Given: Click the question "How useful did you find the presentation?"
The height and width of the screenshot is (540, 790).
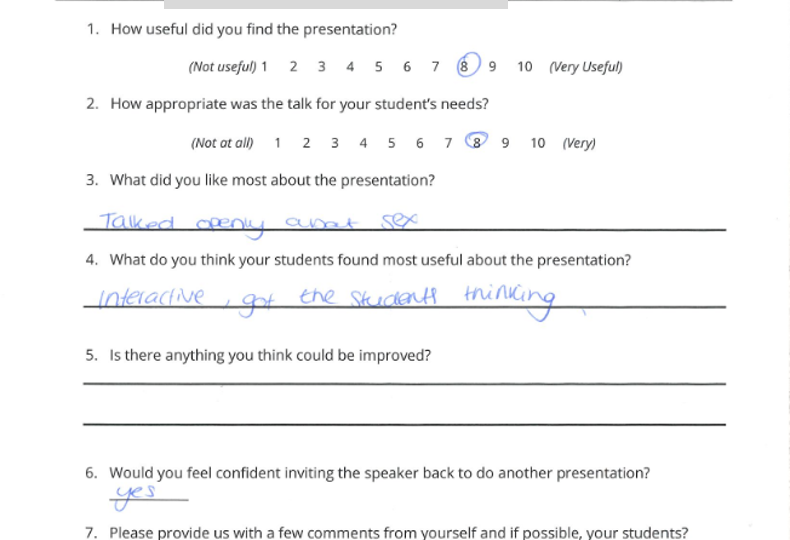Looking at the screenshot, I should [x=253, y=29].
